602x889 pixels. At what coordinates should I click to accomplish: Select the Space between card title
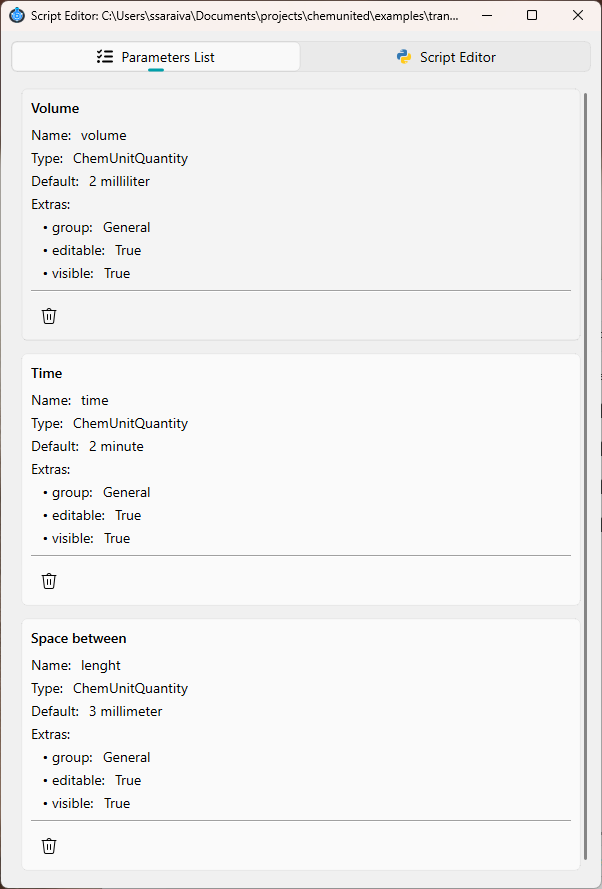point(79,638)
